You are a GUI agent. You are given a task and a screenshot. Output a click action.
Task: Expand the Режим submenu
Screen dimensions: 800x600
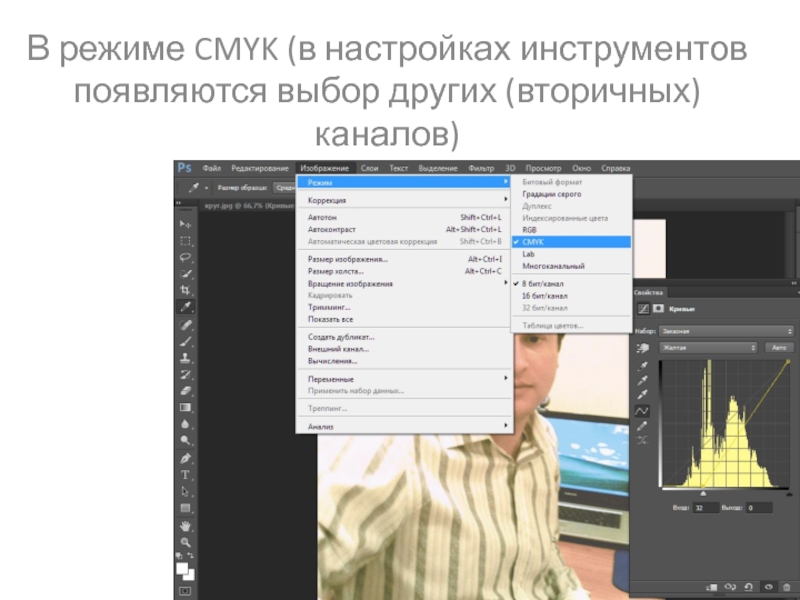(x=404, y=182)
